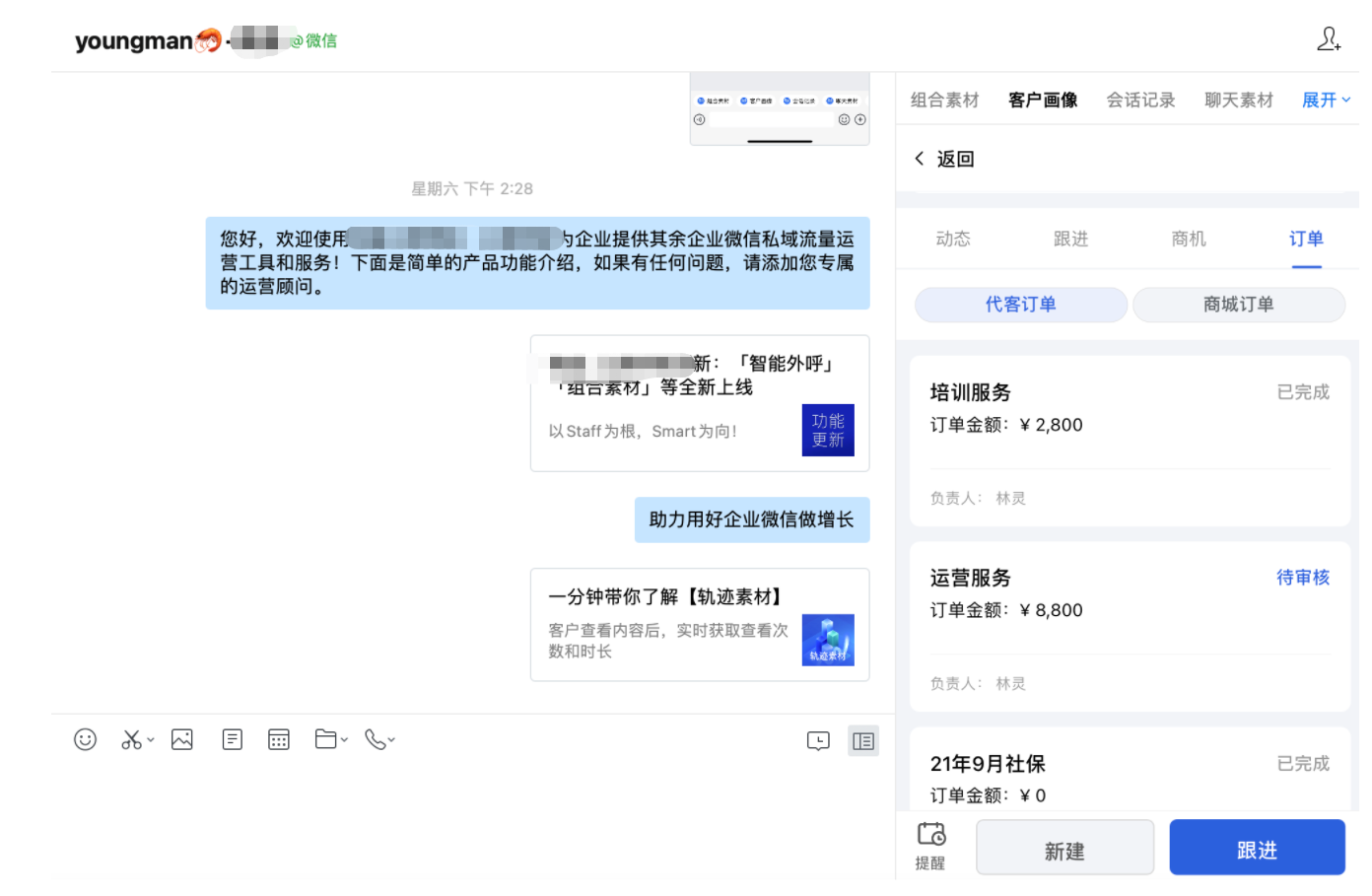Open the calendar schedule icon
The image size is (1372, 896).
click(279, 739)
